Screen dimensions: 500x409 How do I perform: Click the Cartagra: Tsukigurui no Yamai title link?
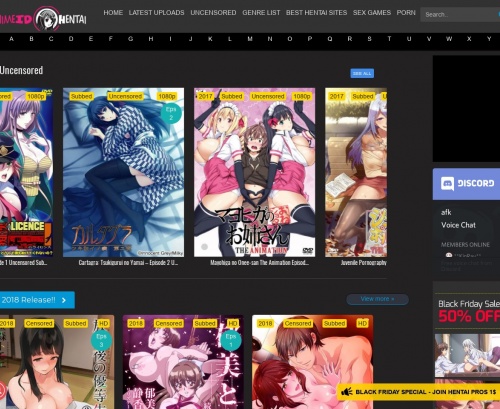click(x=128, y=263)
